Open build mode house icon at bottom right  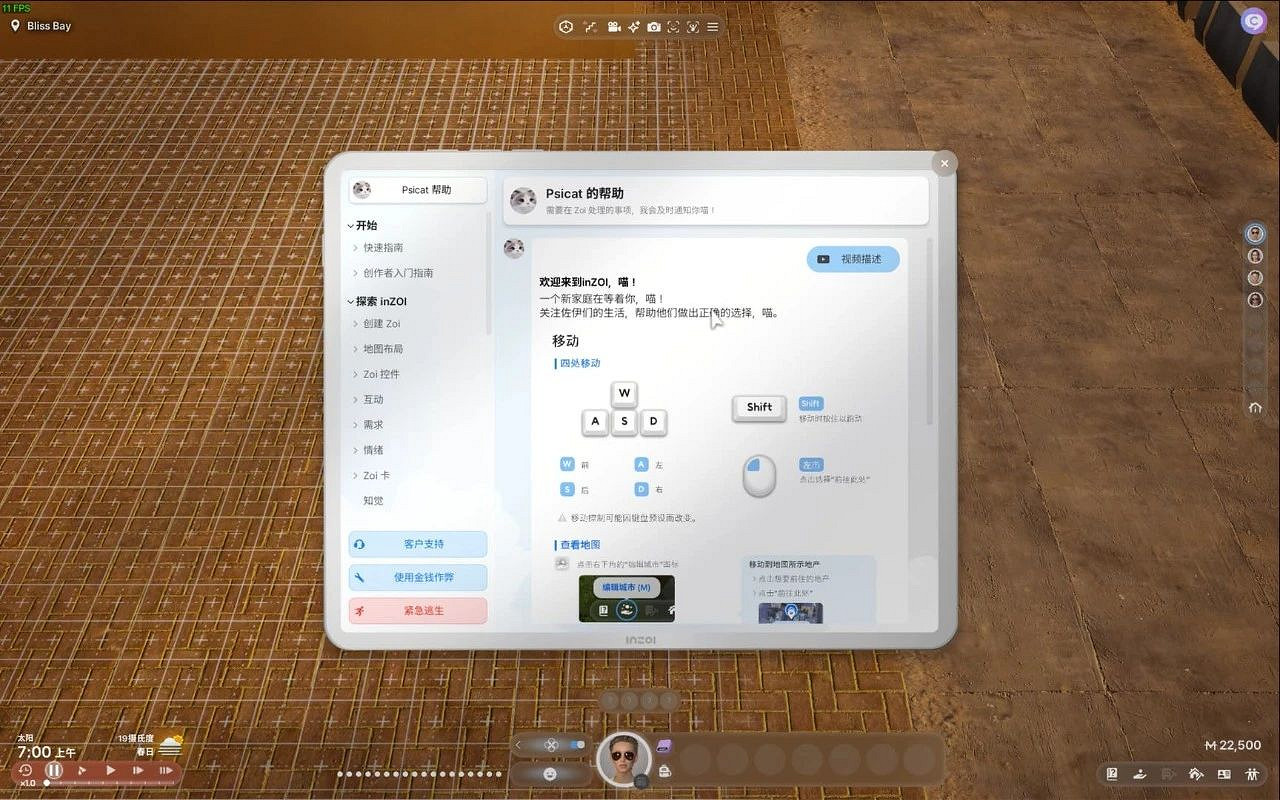tap(1195, 774)
